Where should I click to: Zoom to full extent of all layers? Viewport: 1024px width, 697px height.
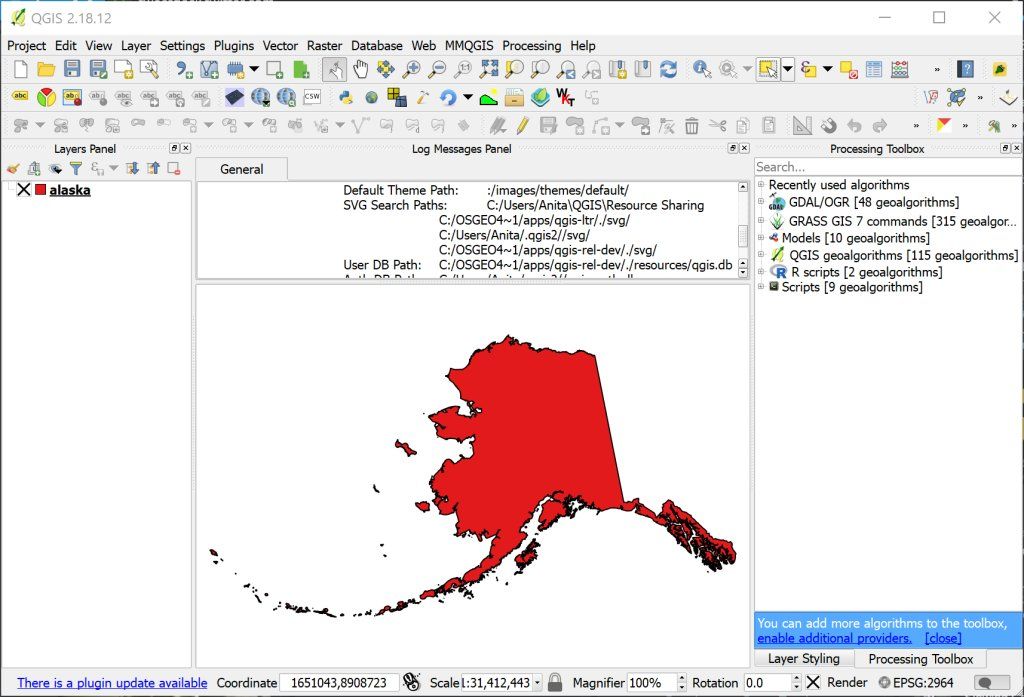pos(489,69)
